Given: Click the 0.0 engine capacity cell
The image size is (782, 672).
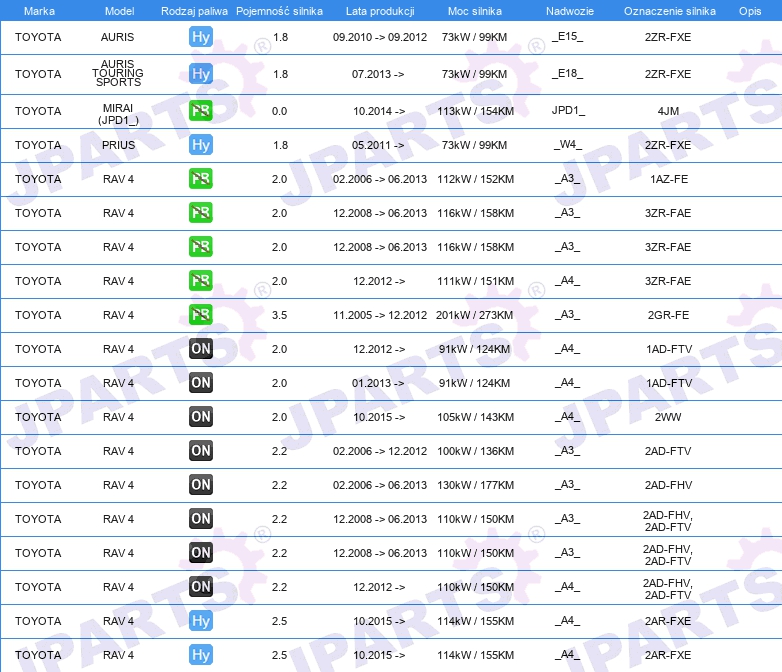Looking at the screenshot, I should (279, 111).
